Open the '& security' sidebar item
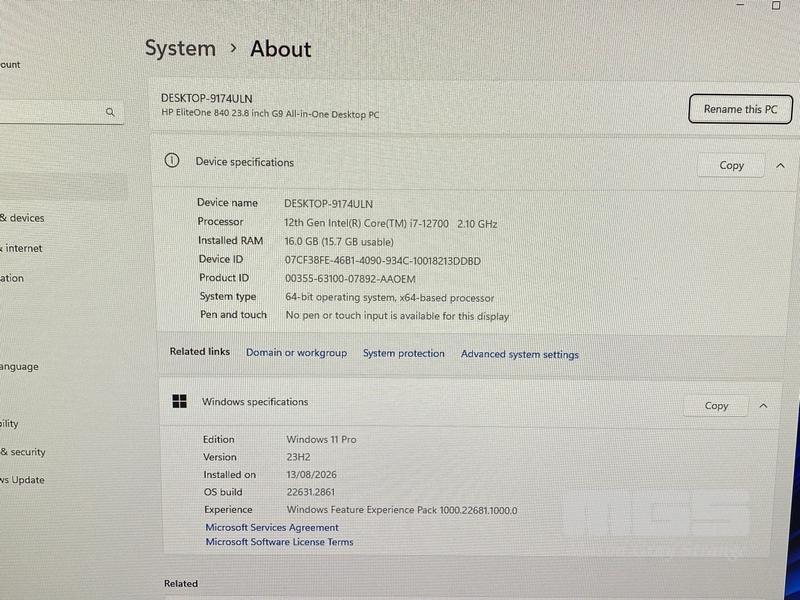 click(x=23, y=452)
